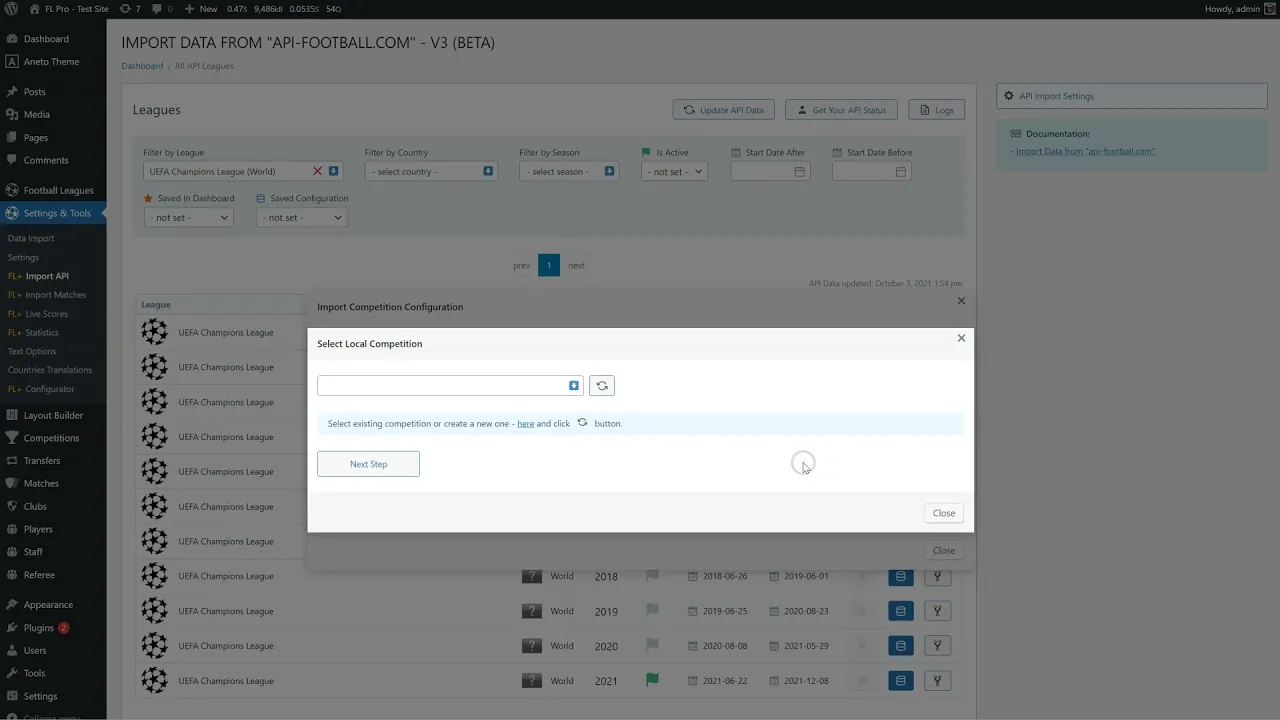The height and width of the screenshot is (720, 1280).
Task: Open the API Import Settings panel
Action: point(1132,96)
